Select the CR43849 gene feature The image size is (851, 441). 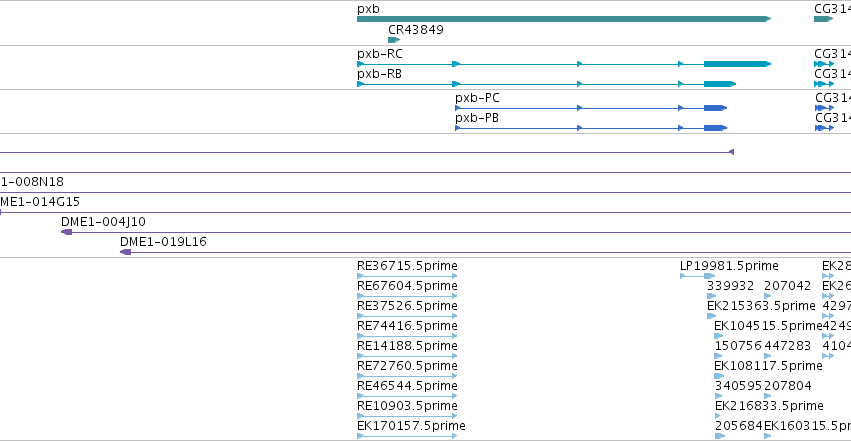click(394, 40)
